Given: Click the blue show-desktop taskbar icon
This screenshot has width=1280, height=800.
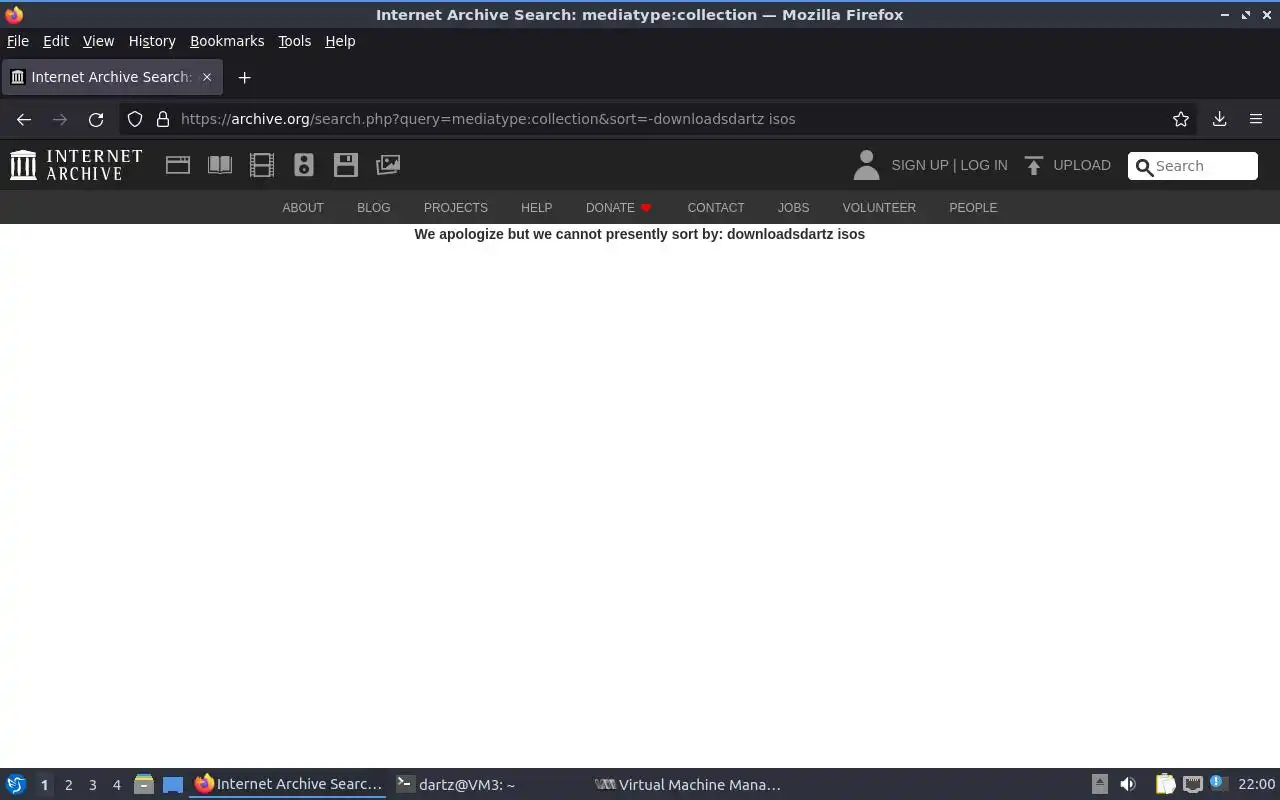Looking at the screenshot, I should tap(173, 784).
